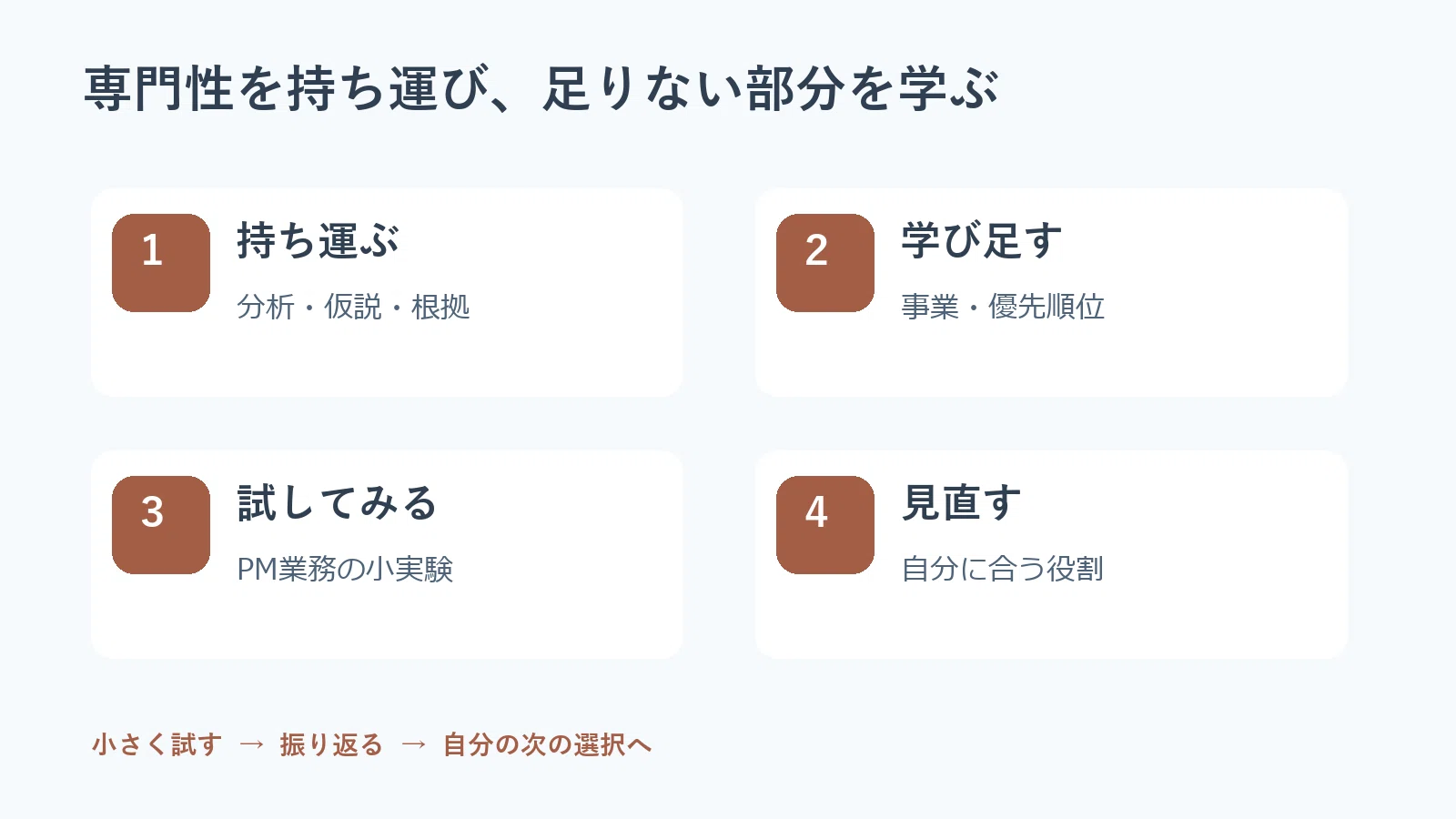Click the number 3 badge

tap(161, 525)
